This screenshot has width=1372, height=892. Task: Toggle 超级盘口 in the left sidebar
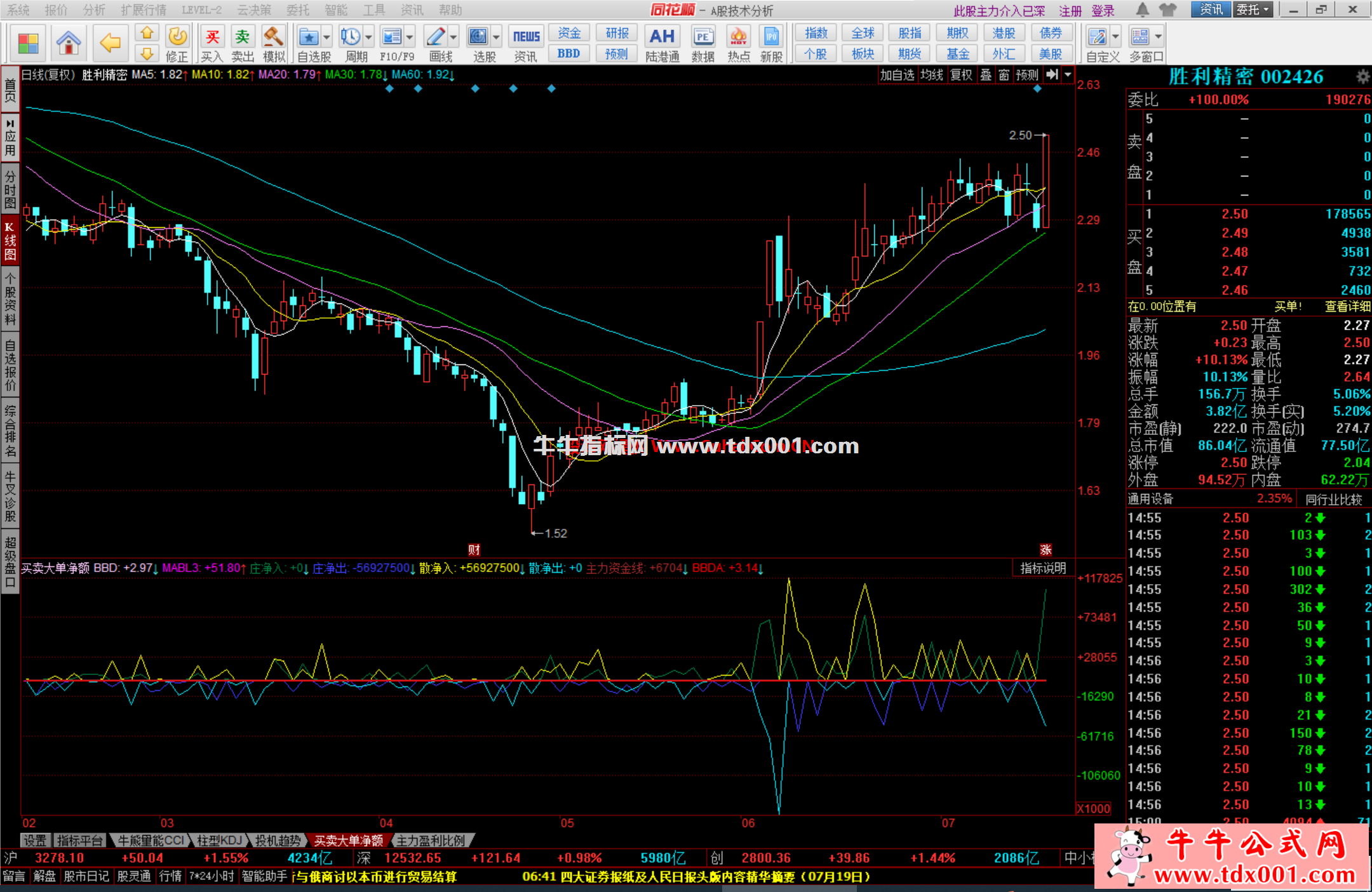tap(10, 562)
